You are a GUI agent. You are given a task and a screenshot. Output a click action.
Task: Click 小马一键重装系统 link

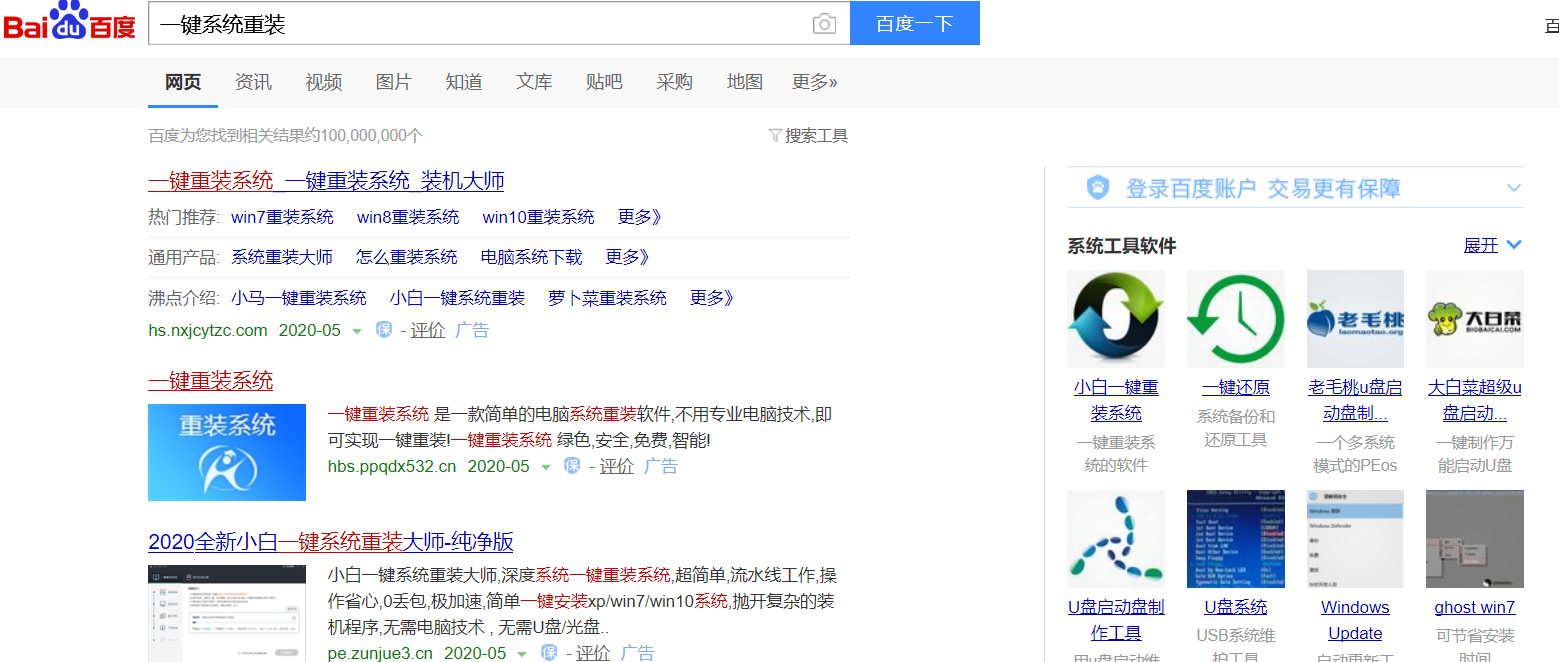pyautogui.click(x=299, y=298)
